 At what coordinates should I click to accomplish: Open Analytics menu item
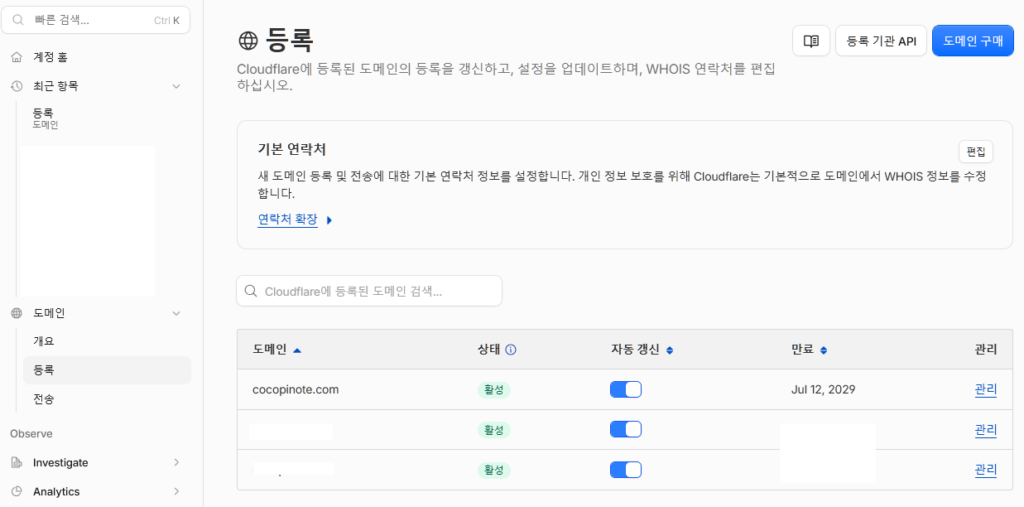[x=56, y=491]
